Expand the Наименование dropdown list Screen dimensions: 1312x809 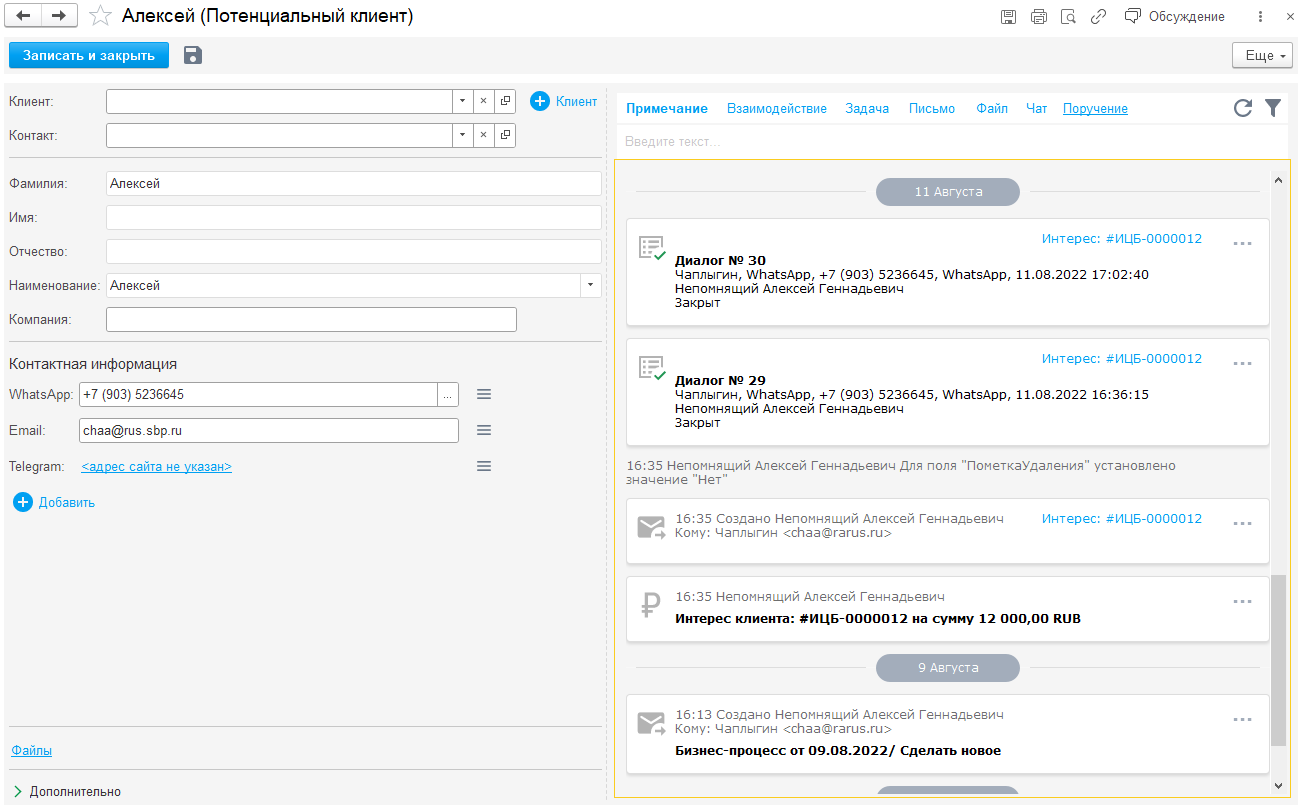click(x=590, y=286)
